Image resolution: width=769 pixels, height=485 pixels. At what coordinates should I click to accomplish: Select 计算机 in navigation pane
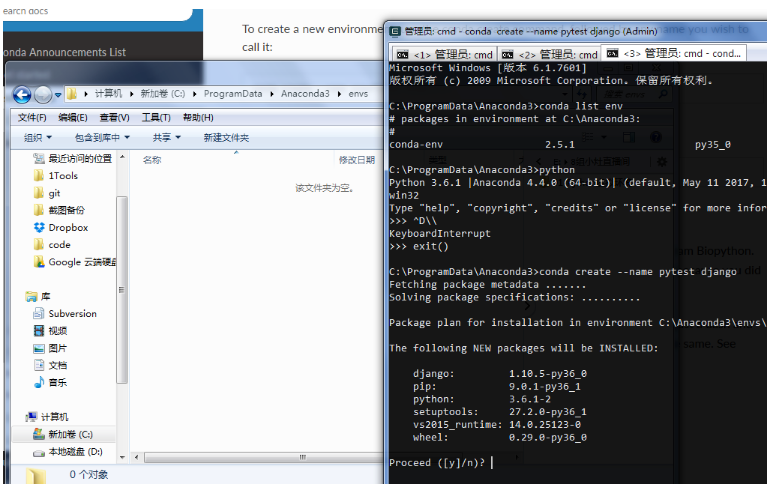[54, 417]
